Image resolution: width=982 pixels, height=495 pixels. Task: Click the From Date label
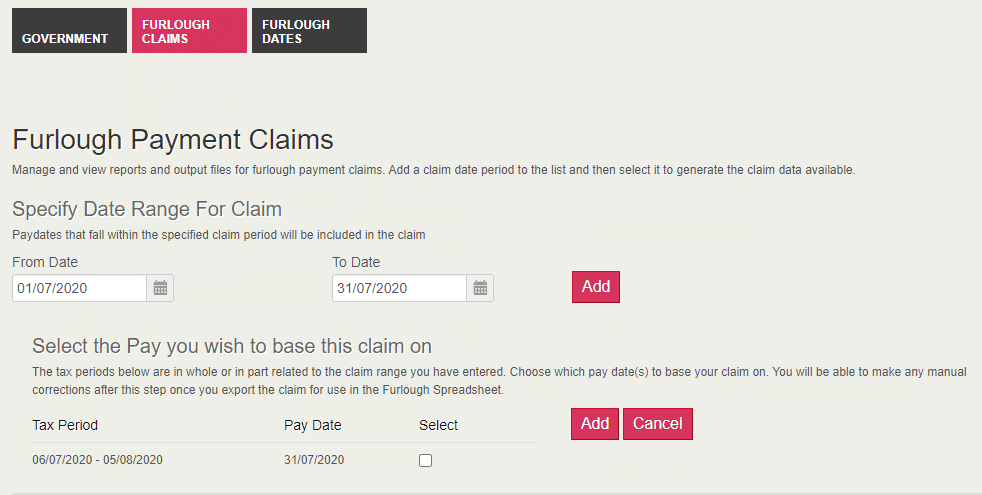click(45, 262)
